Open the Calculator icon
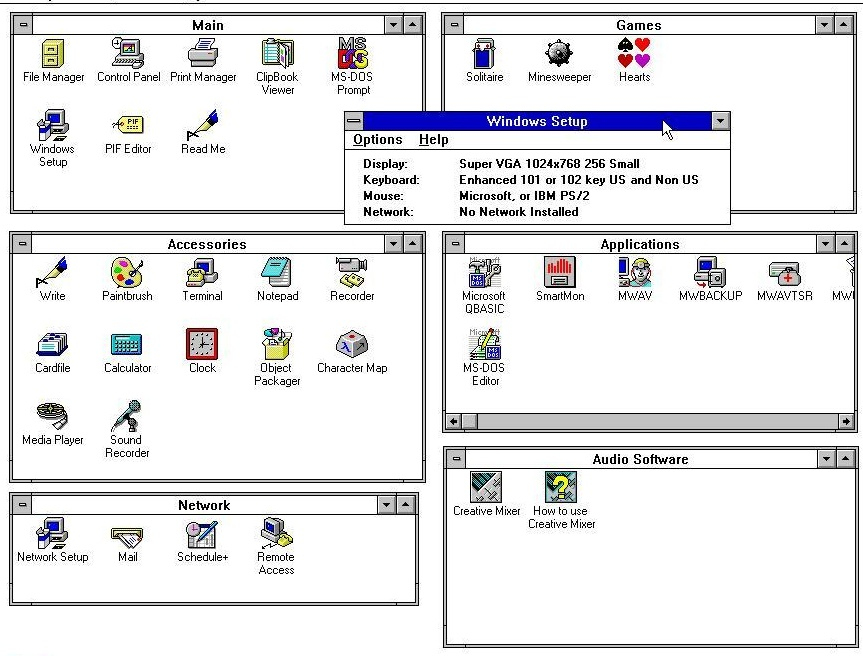The width and height of the screenshot is (863, 656). click(x=127, y=345)
